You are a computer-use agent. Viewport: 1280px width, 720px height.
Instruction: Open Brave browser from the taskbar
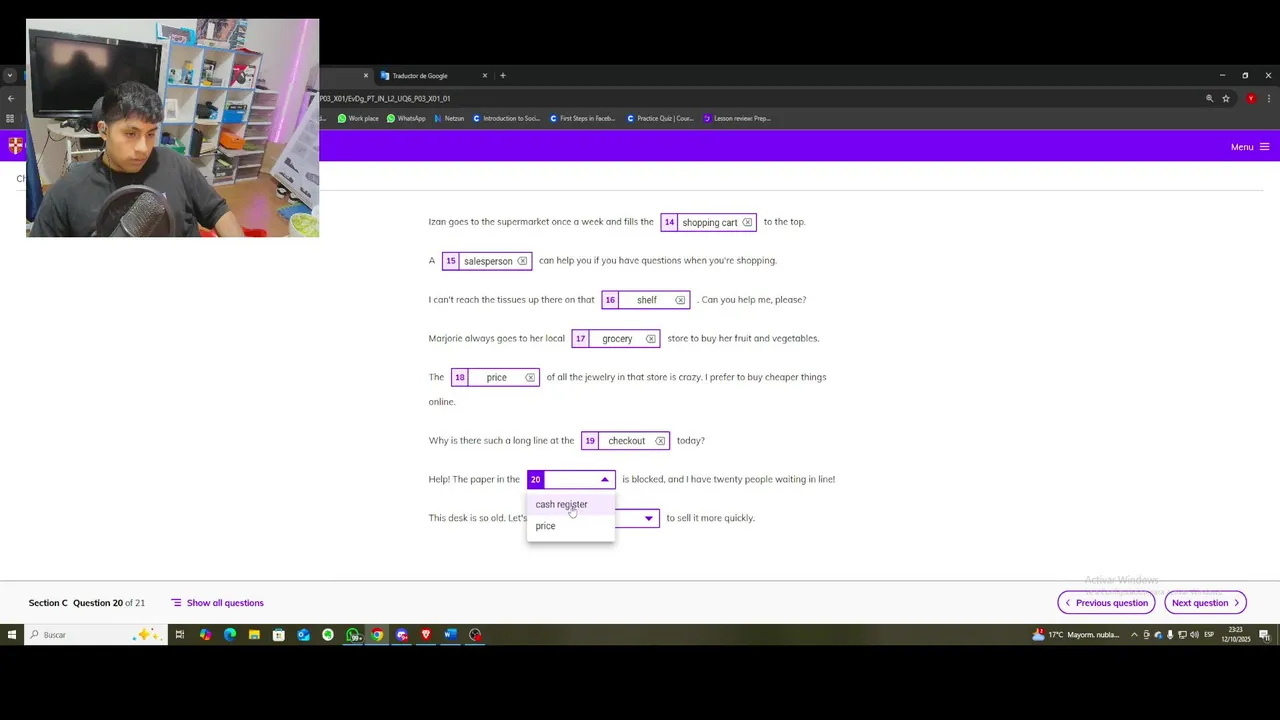click(x=426, y=635)
